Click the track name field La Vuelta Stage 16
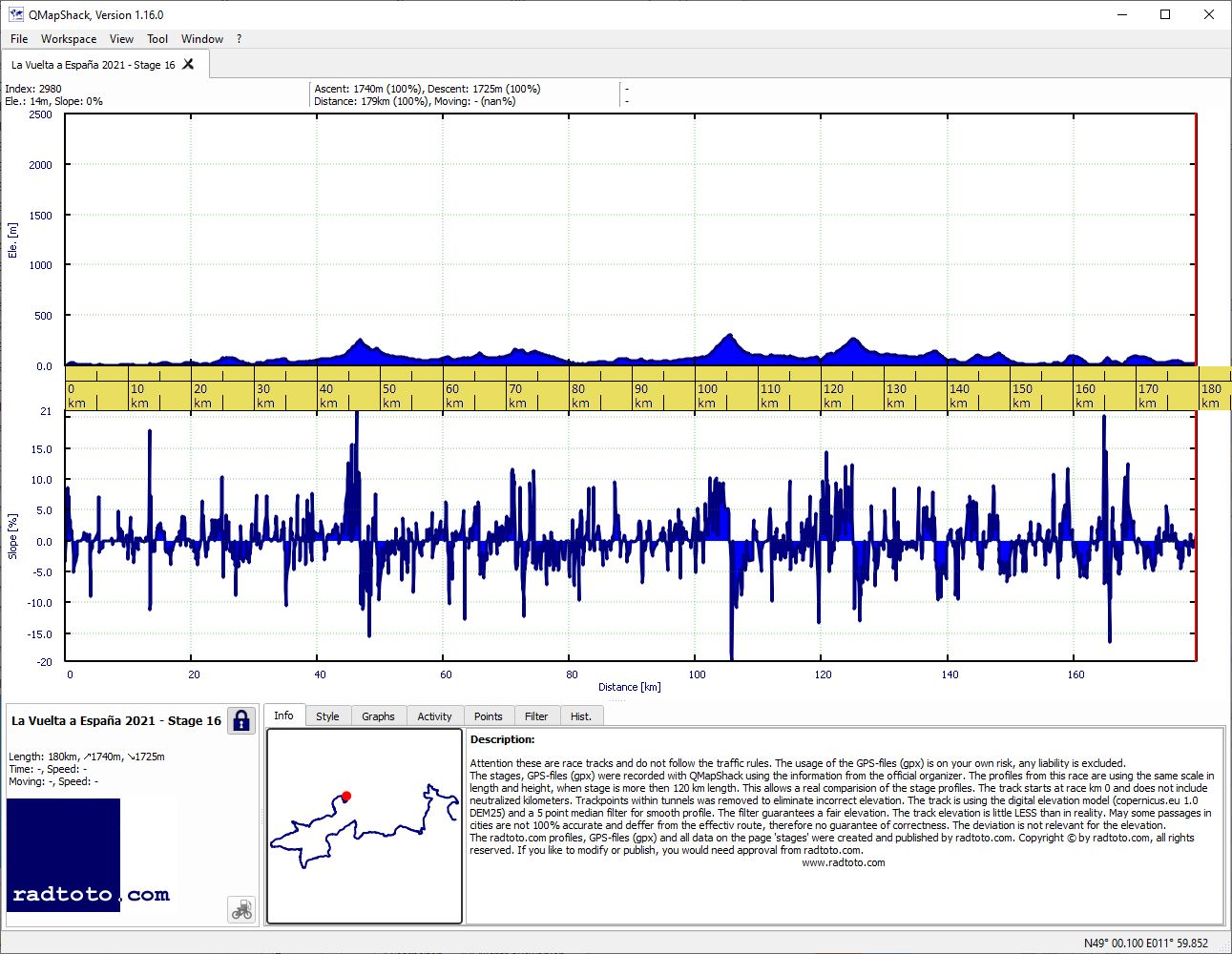 [116, 720]
